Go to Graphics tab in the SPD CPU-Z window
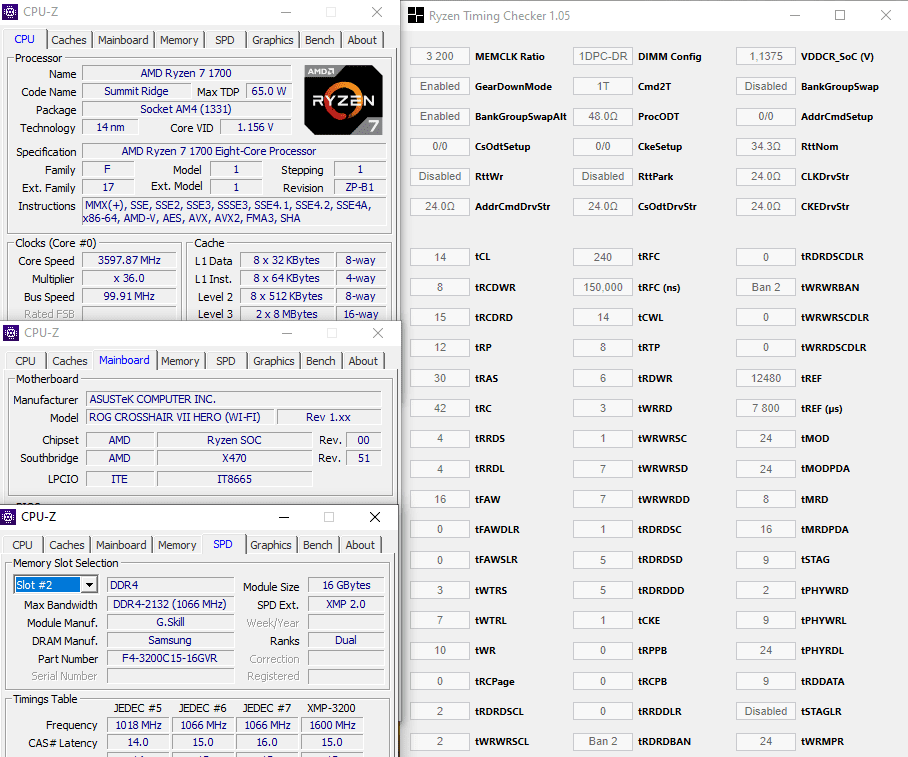The width and height of the screenshot is (908, 757). pos(271,545)
